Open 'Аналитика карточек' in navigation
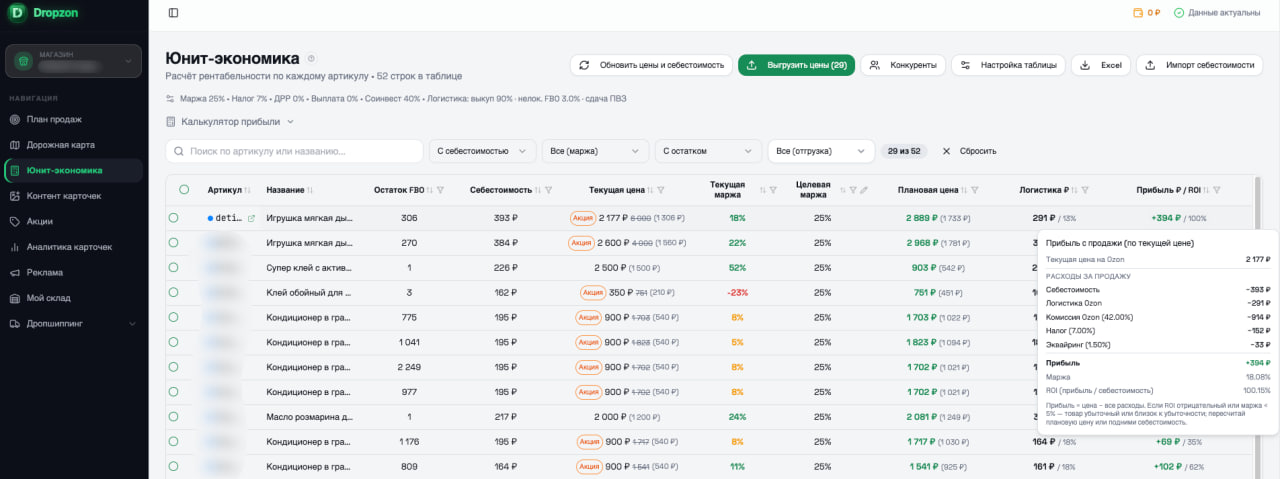 pos(72,247)
